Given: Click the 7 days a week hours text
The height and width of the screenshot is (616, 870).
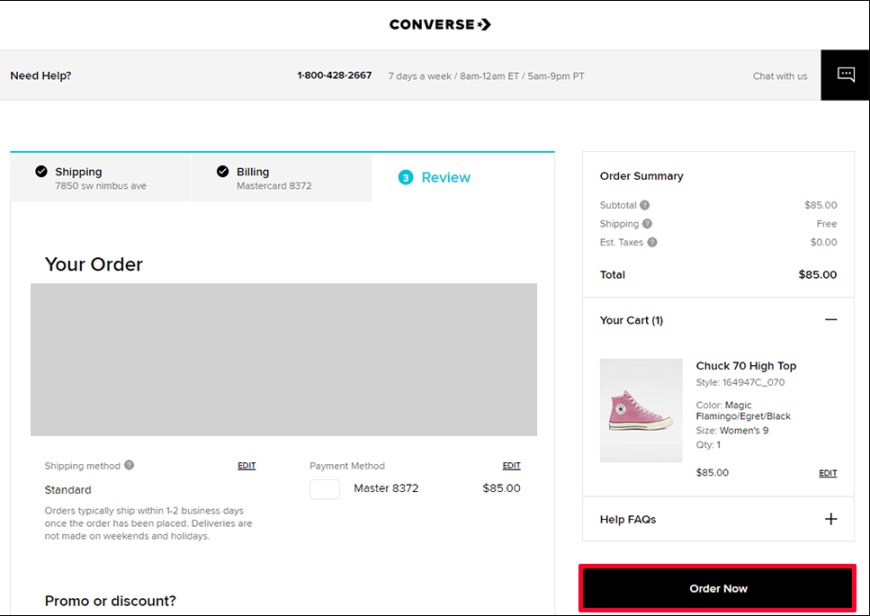Looking at the screenshot, I should point(486,76).
